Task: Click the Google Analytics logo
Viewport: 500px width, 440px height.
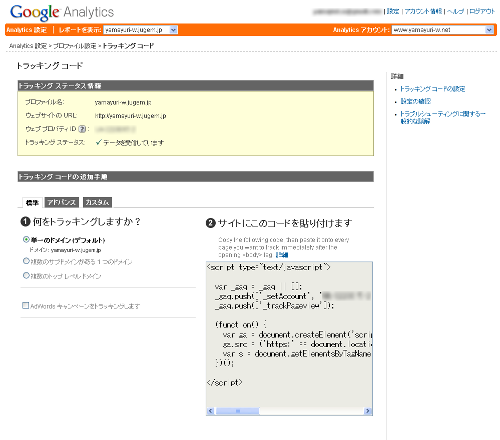Action: 62,12
